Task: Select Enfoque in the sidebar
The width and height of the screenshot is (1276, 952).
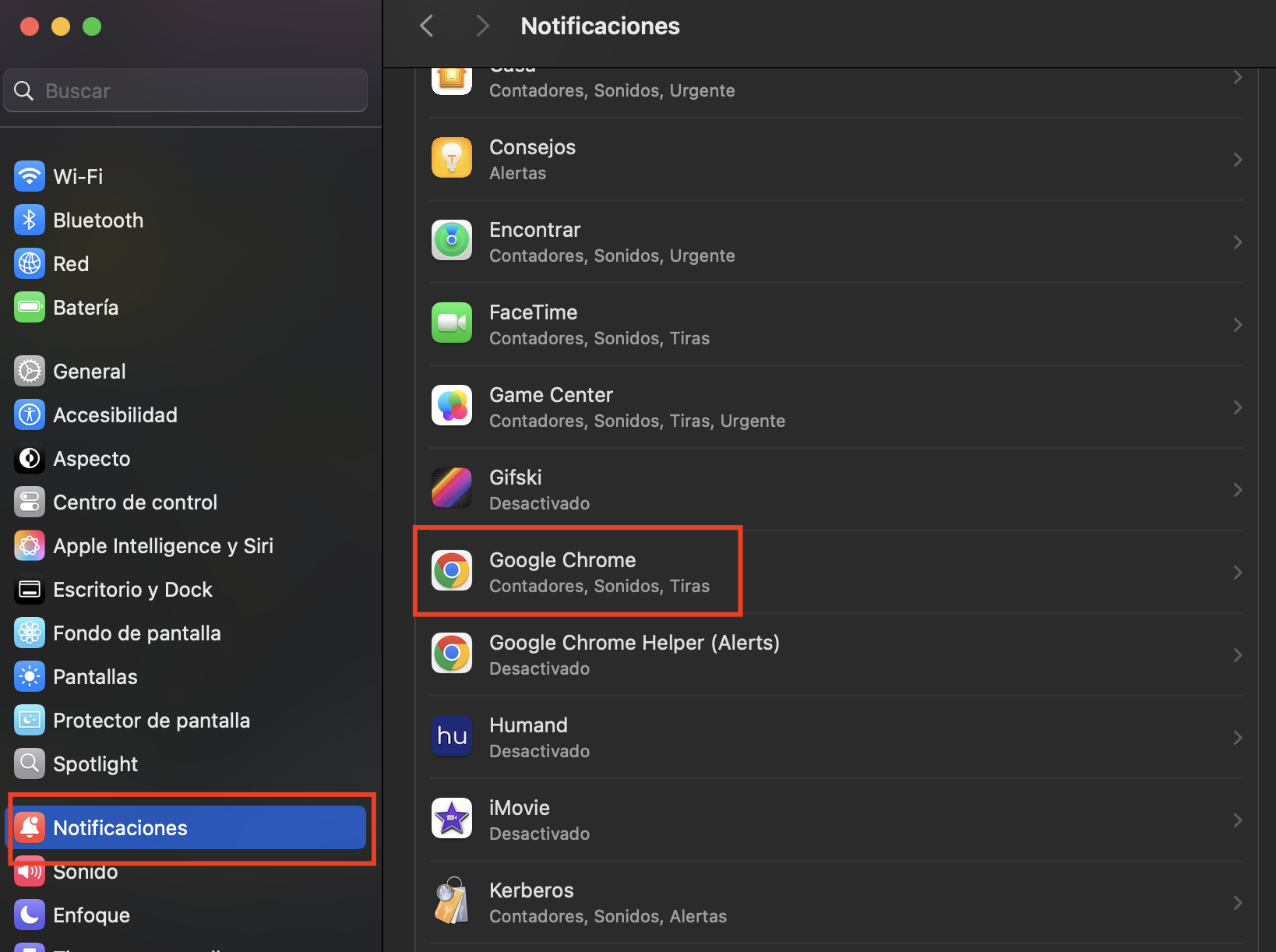Action: click(91, 915)
